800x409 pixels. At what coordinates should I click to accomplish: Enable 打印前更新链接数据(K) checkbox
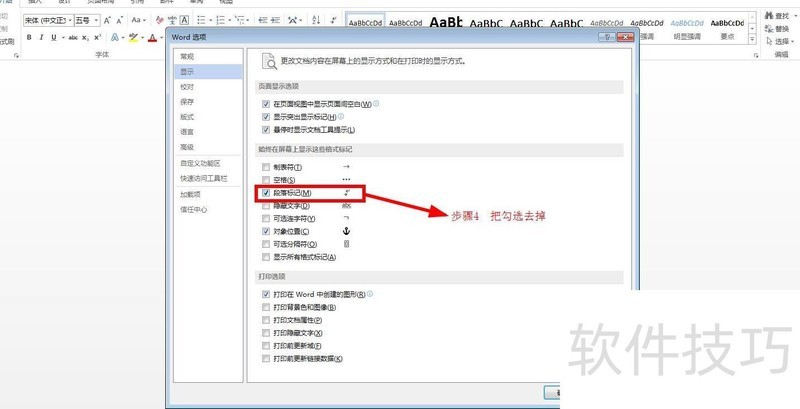265,359
